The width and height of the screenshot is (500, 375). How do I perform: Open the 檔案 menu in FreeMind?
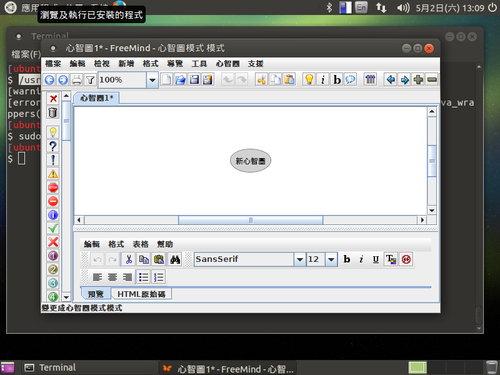[x=53, y=64]
